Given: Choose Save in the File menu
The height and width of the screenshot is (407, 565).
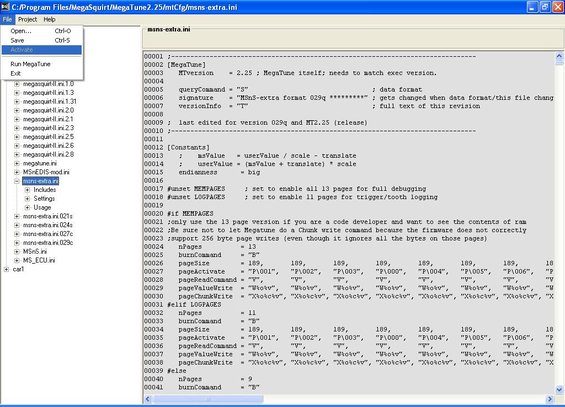Looking at the screenshot, I should pos(42,40).
